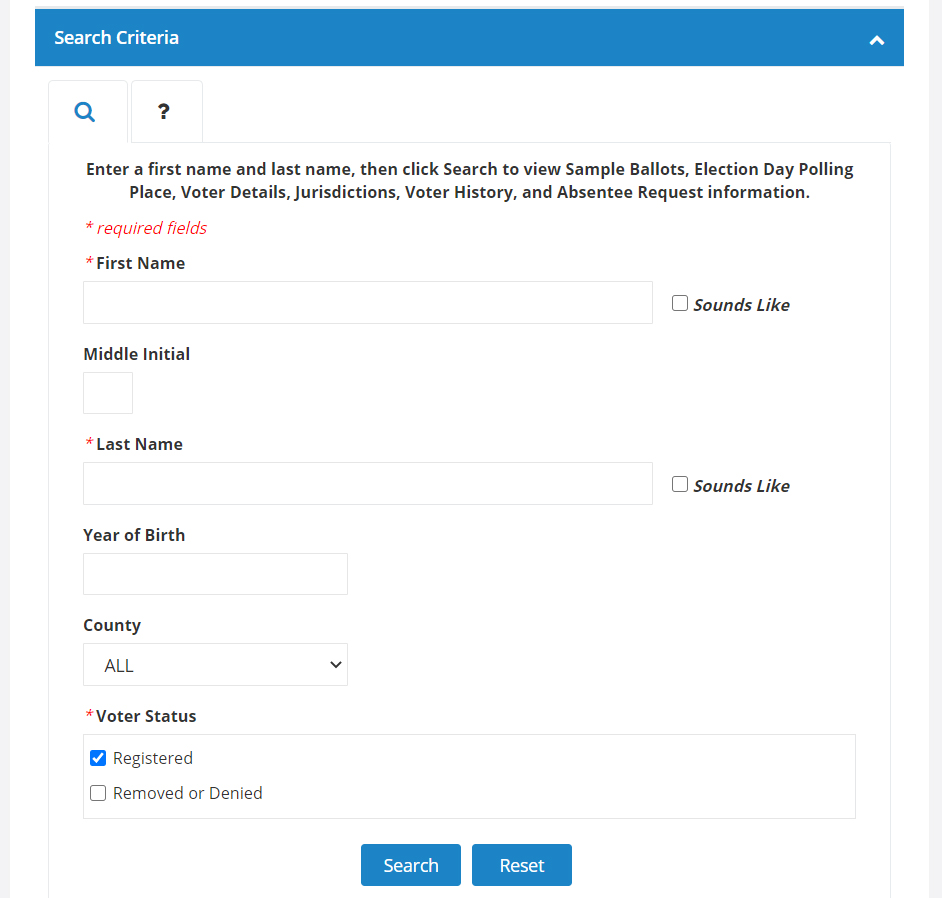Click the County field label
The height and width of the screenshot is (898, 942).
click(112, 625)
